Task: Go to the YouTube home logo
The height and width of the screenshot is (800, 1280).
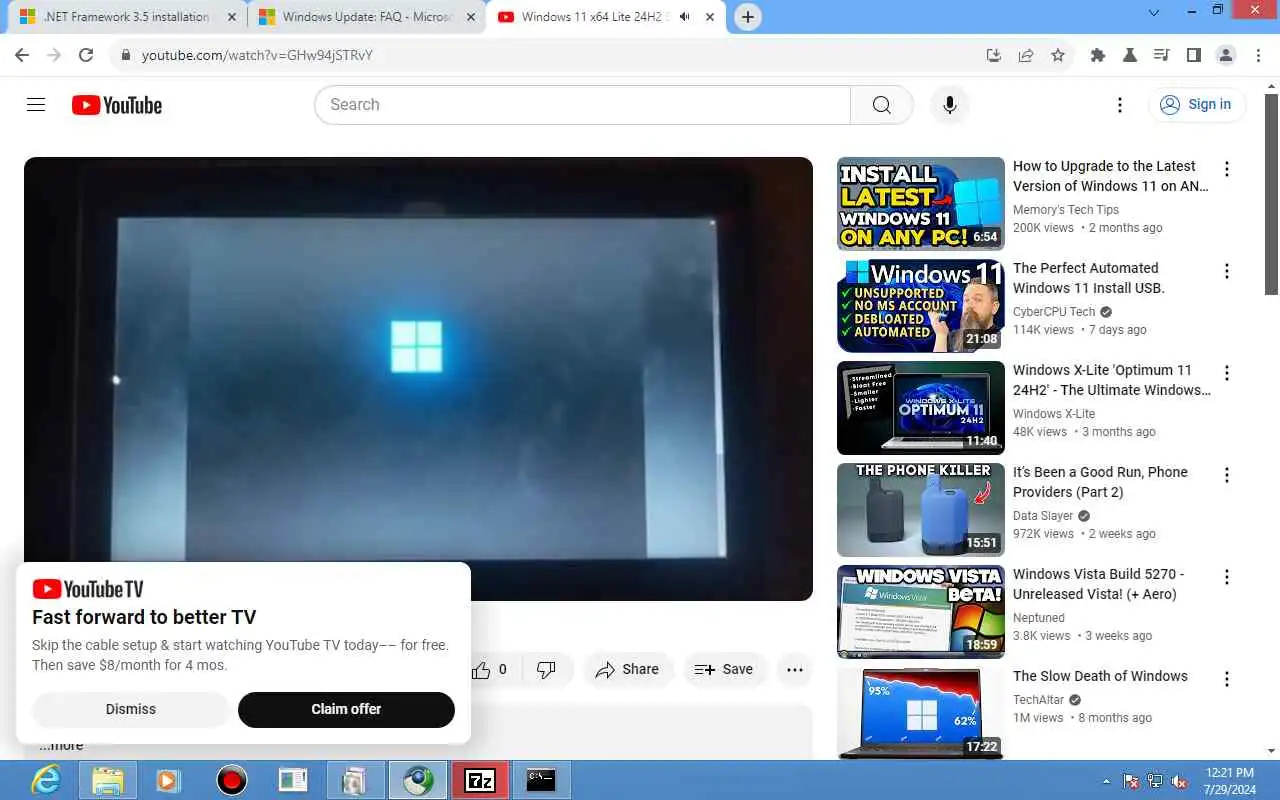Action: [117, 105]
